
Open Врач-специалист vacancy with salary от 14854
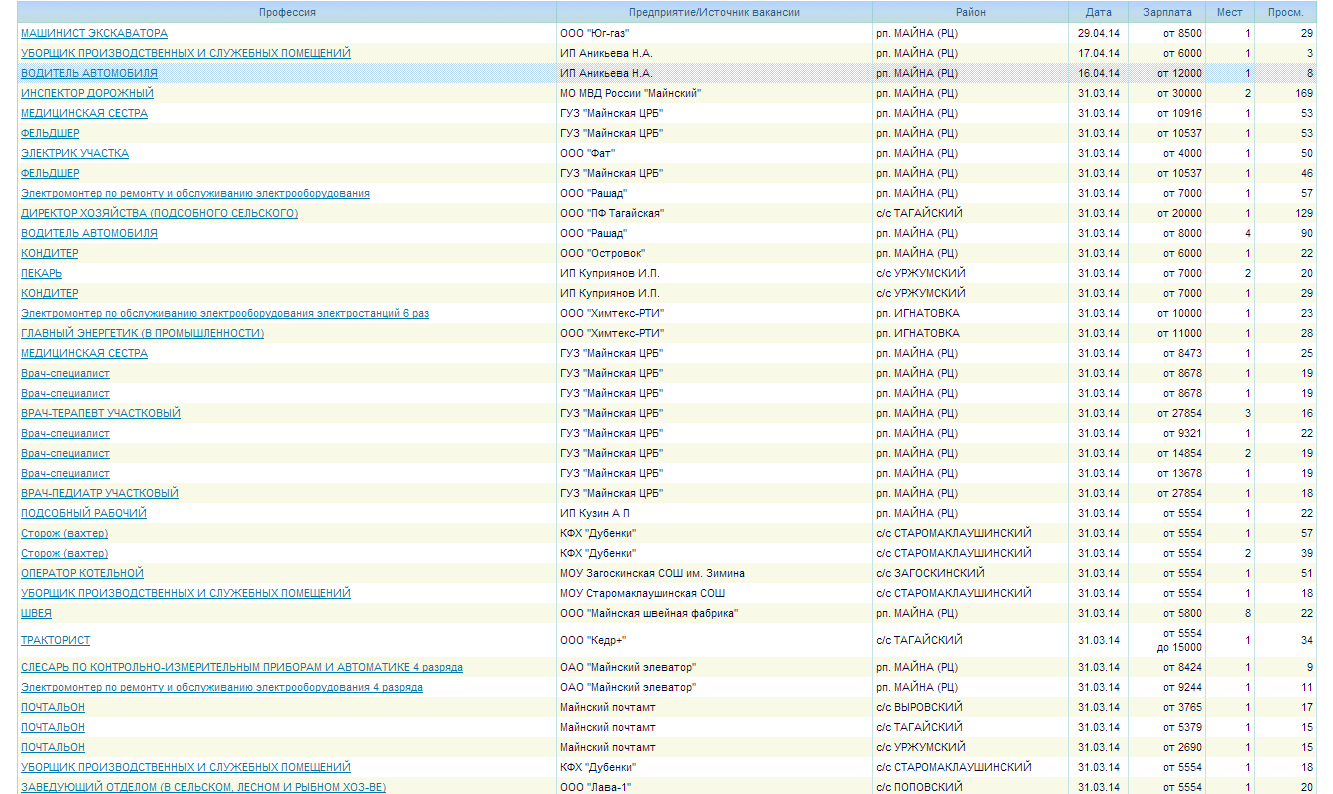[65, 453]
